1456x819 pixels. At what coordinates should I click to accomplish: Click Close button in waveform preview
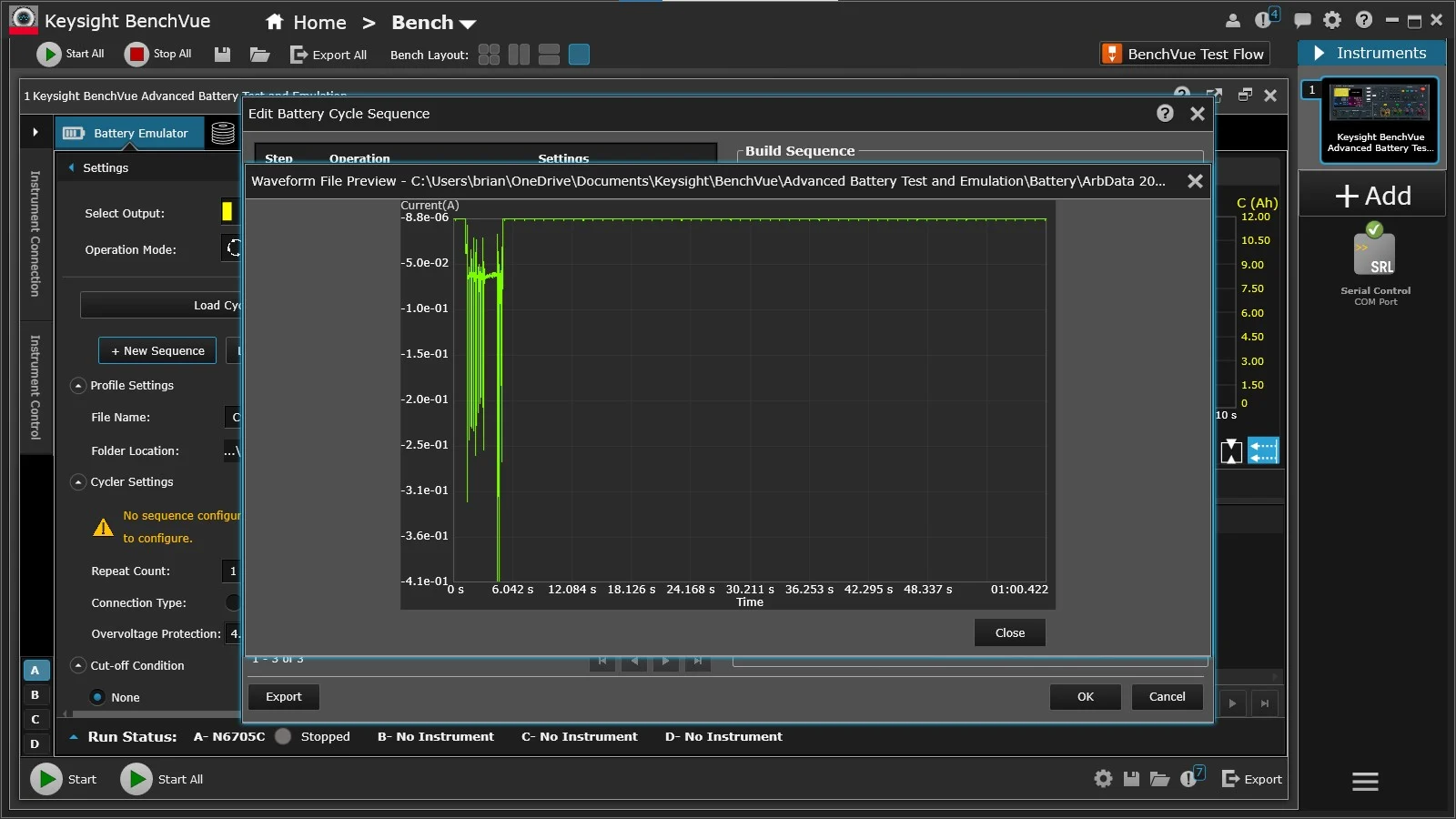coord(1009,632)
